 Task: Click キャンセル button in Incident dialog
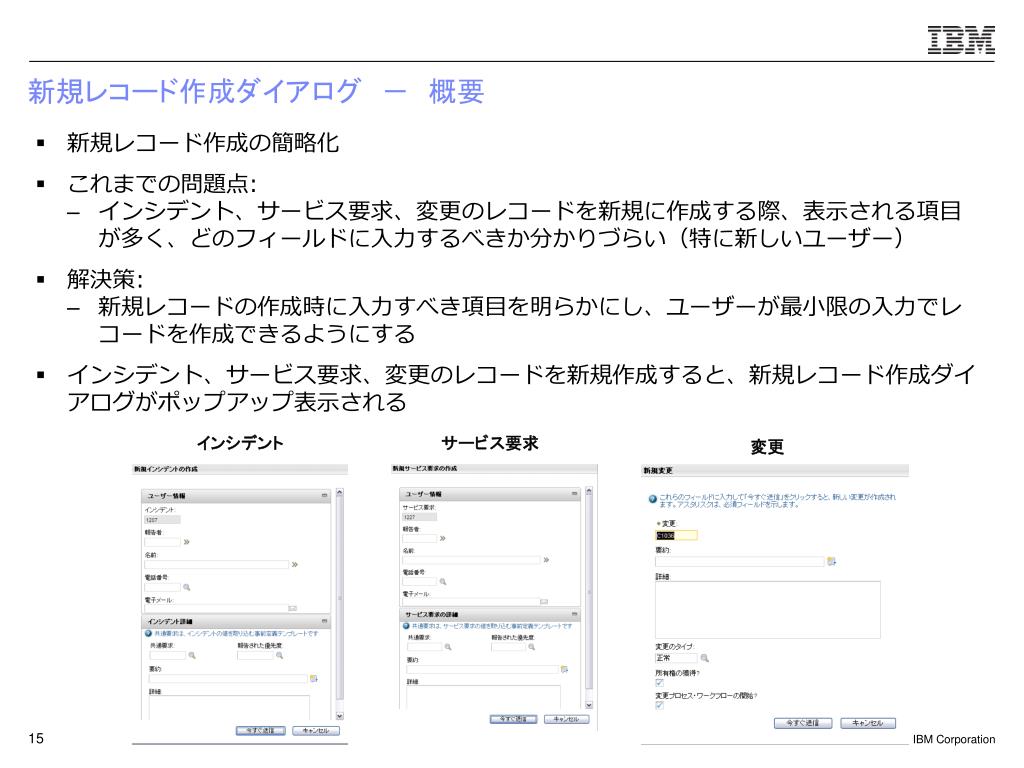click(x=316, y=731)
